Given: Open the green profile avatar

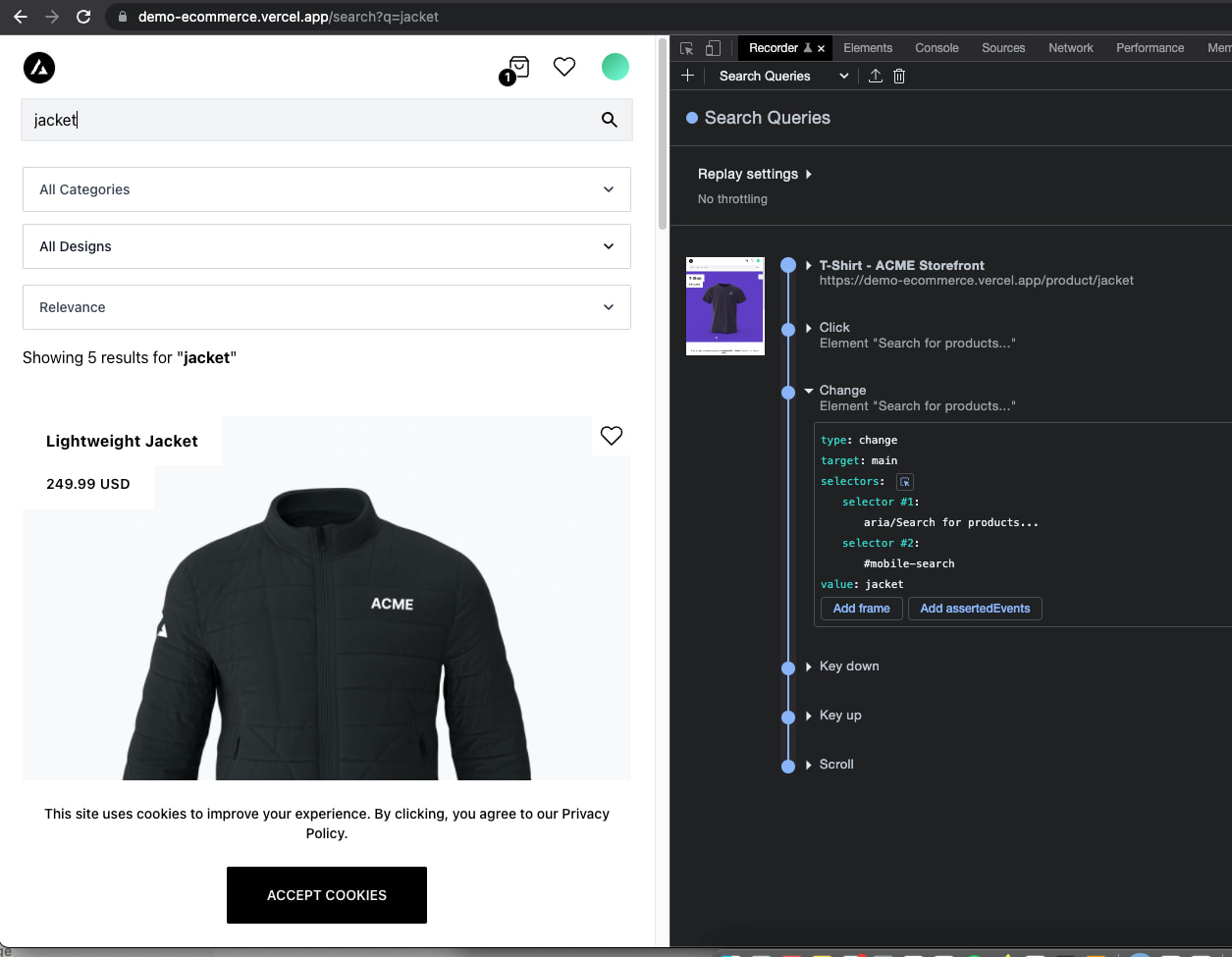Looking at the screenshot, I should pos(616,67).
